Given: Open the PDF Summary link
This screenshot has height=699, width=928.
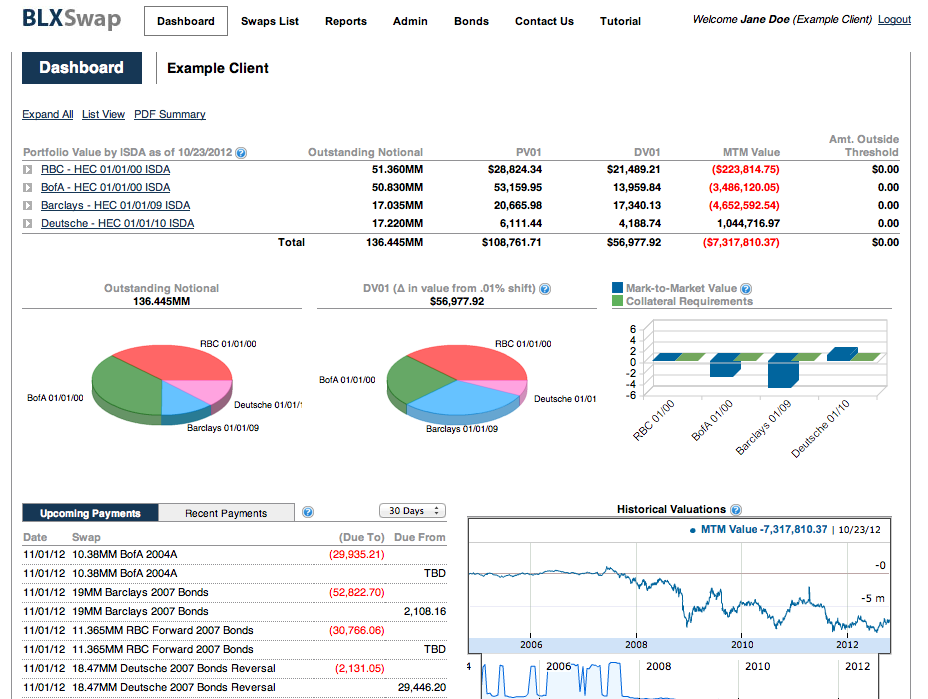Looking at the screenshot, I should click(170, 114).
